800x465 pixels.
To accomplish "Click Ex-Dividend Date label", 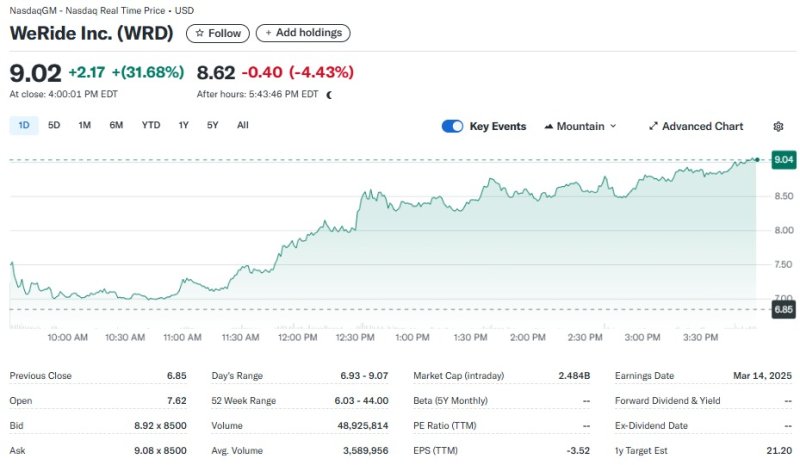I will [x=651, y=426].
